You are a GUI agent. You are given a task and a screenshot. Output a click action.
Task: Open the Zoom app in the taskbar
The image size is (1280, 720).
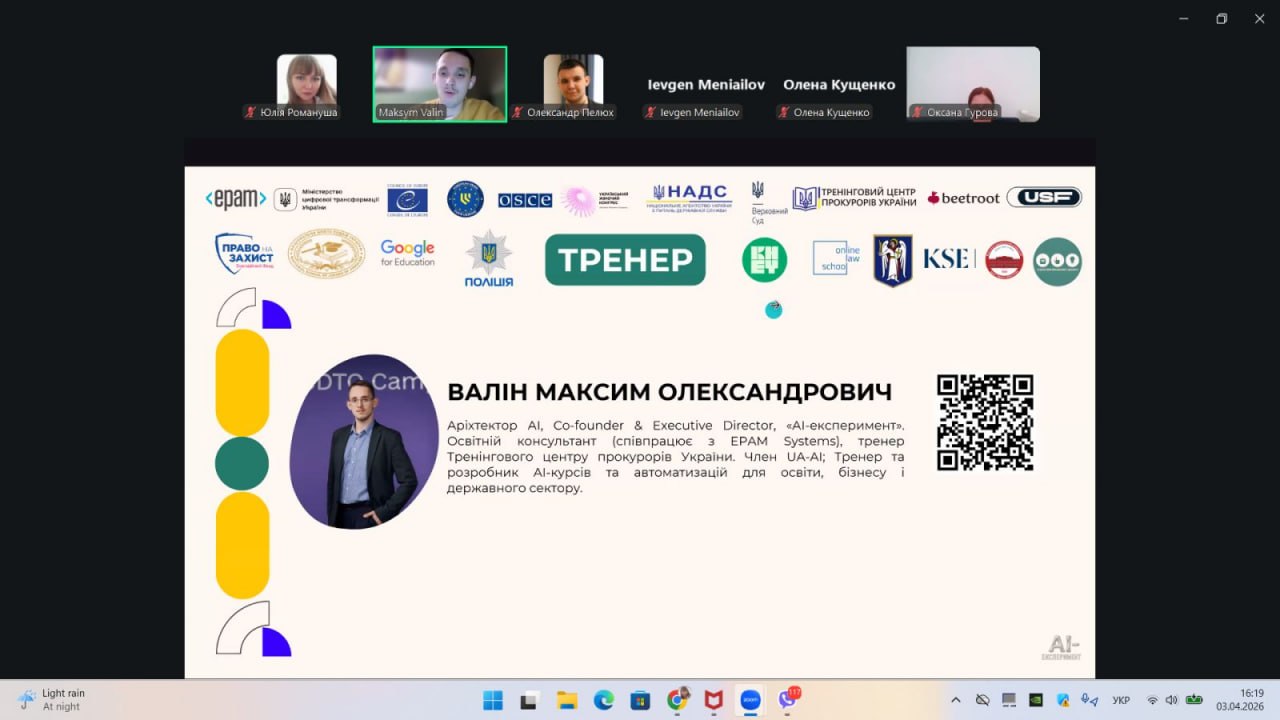tap(750, 700)
